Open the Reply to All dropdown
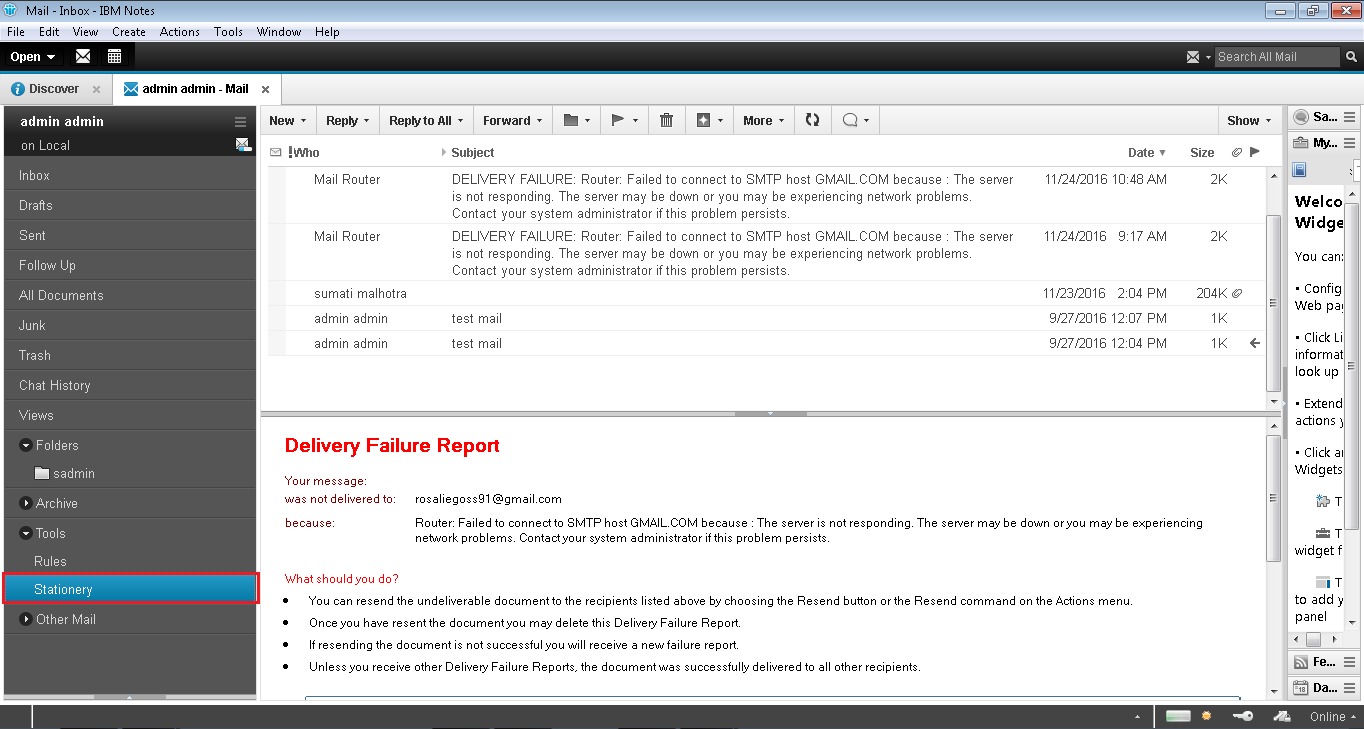 (426, 120)
